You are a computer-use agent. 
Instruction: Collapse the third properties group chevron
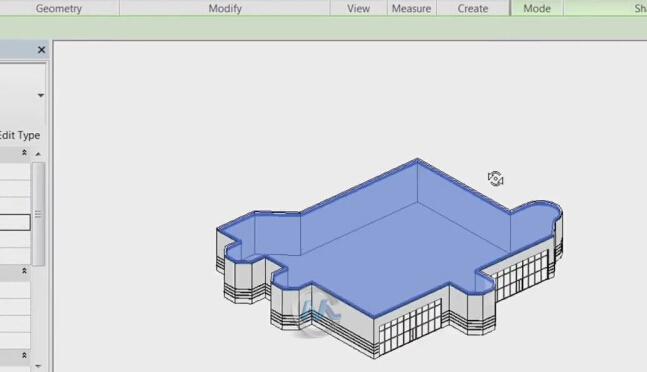pos(24,355)
